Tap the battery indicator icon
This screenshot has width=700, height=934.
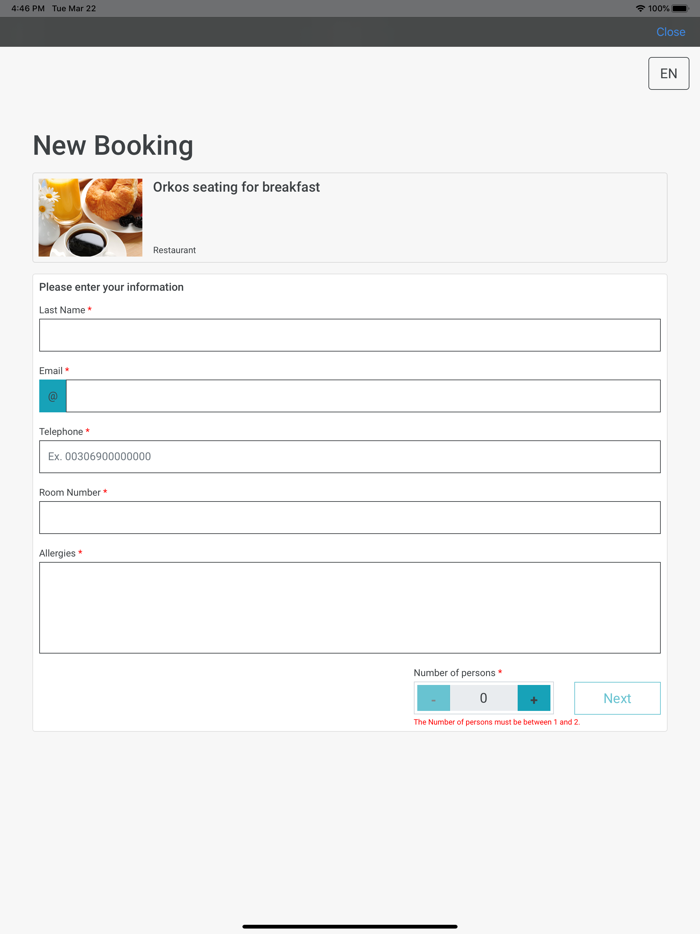[680, 8]
